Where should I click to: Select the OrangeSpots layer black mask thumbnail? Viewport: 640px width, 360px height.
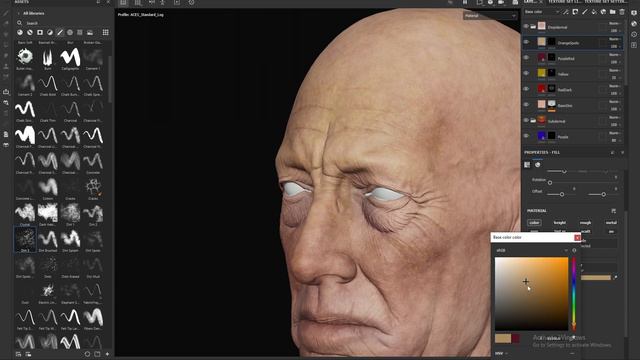(551, 42)
